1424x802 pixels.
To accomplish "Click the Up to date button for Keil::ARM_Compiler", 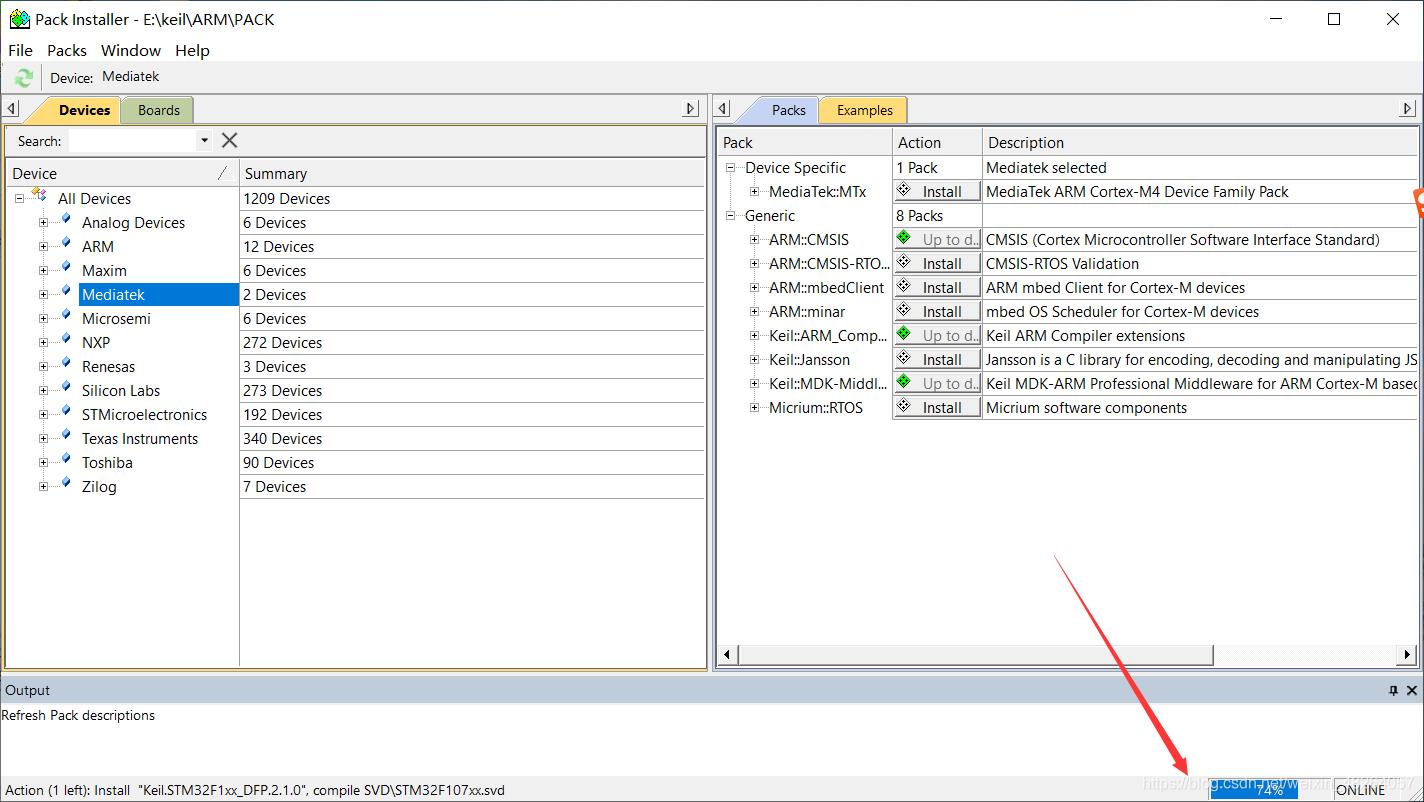I will [937, 336].
